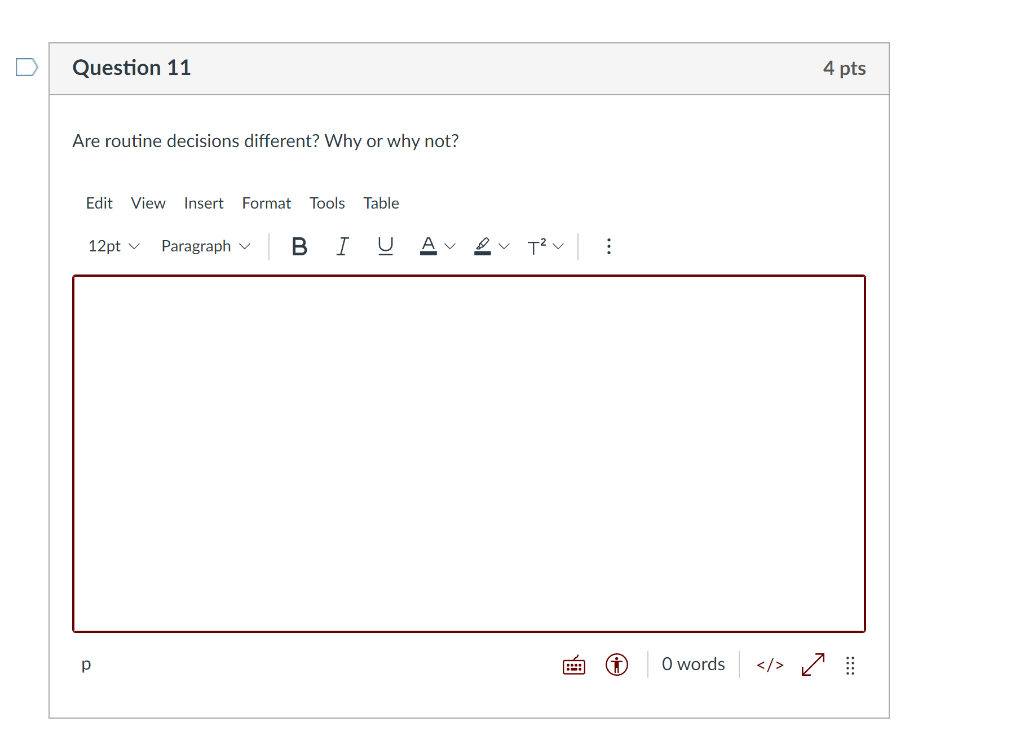
Task: Open the Format menu
Action: click(266, 203)
